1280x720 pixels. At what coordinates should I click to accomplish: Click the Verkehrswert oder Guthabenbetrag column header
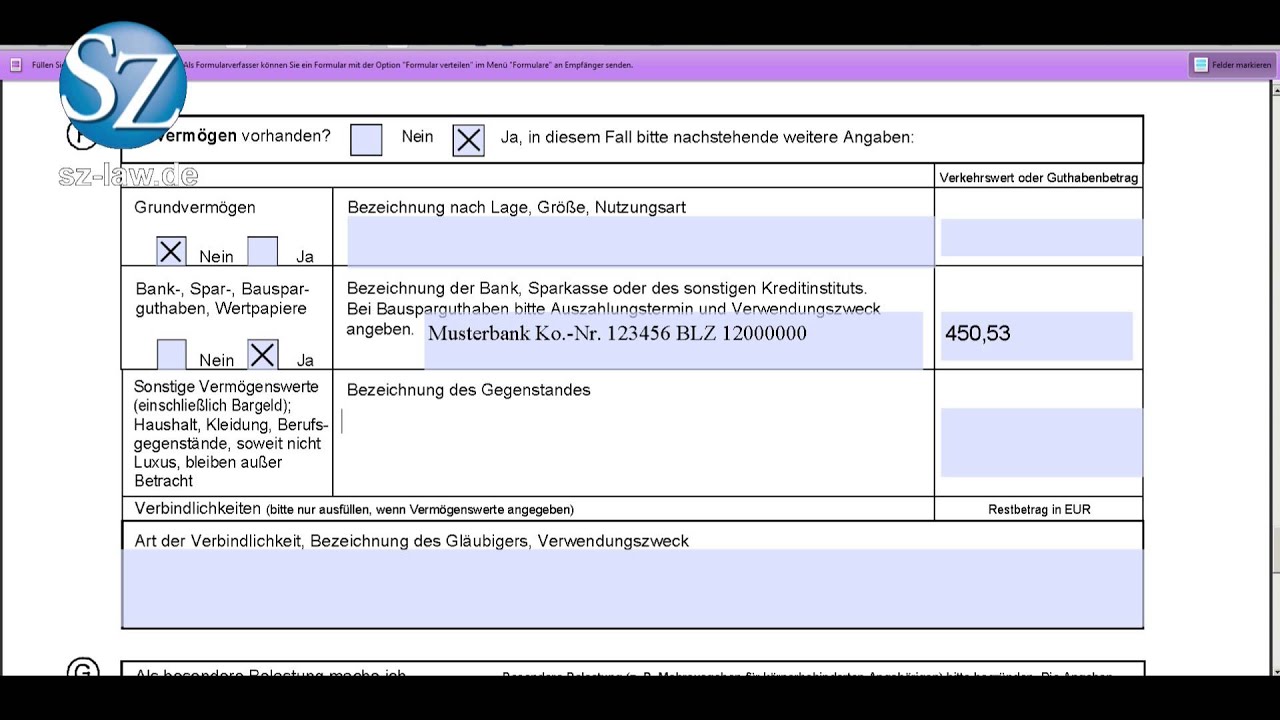(1038, 178)
